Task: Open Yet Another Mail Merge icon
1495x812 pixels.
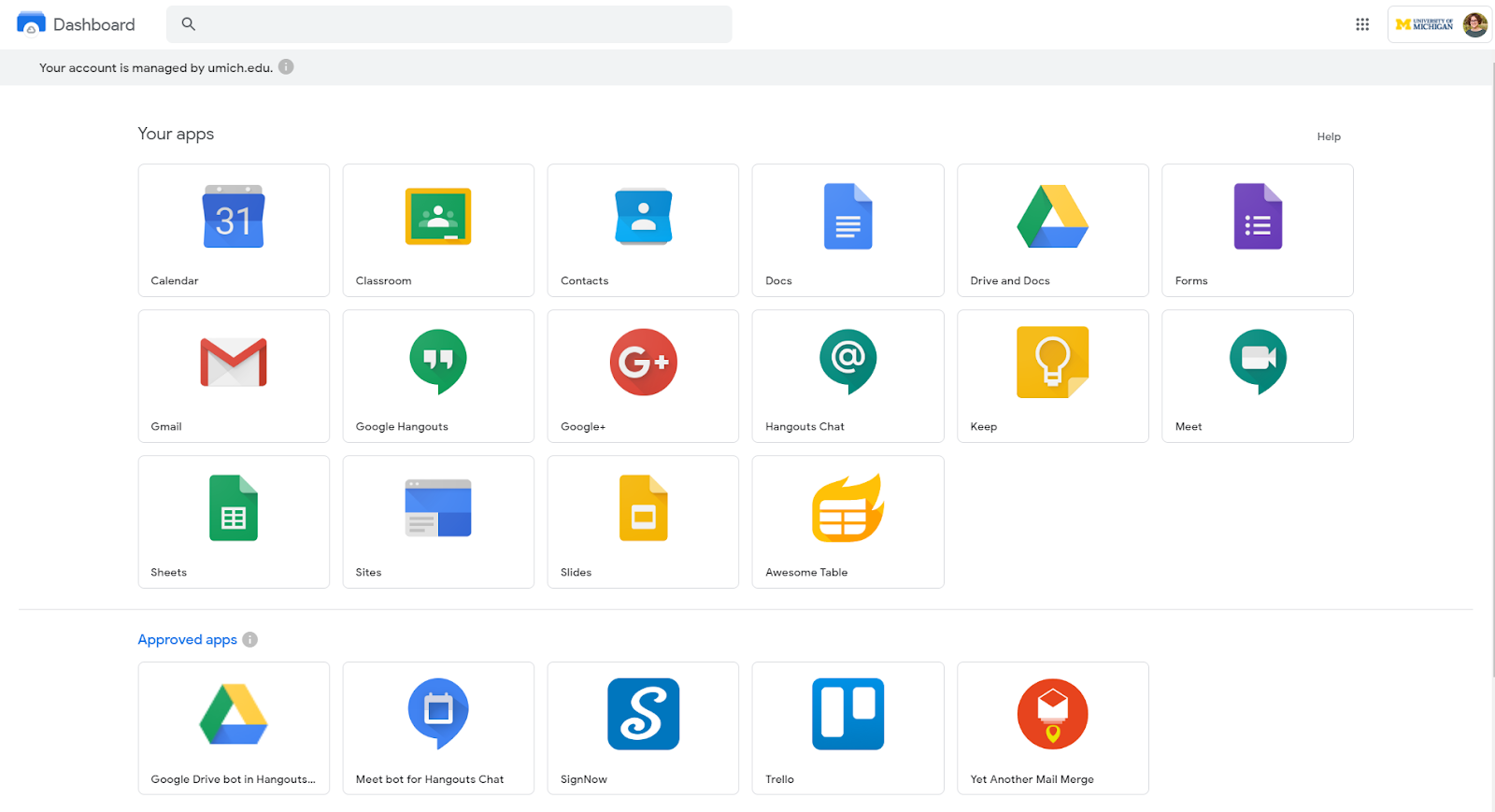Action: point(1052,714)
